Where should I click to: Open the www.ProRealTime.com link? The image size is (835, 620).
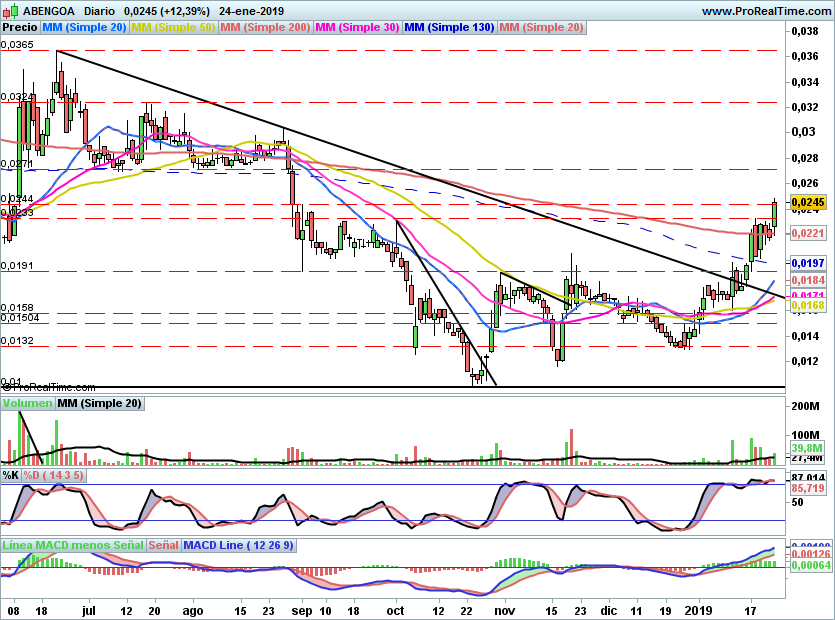coord(765,11)
